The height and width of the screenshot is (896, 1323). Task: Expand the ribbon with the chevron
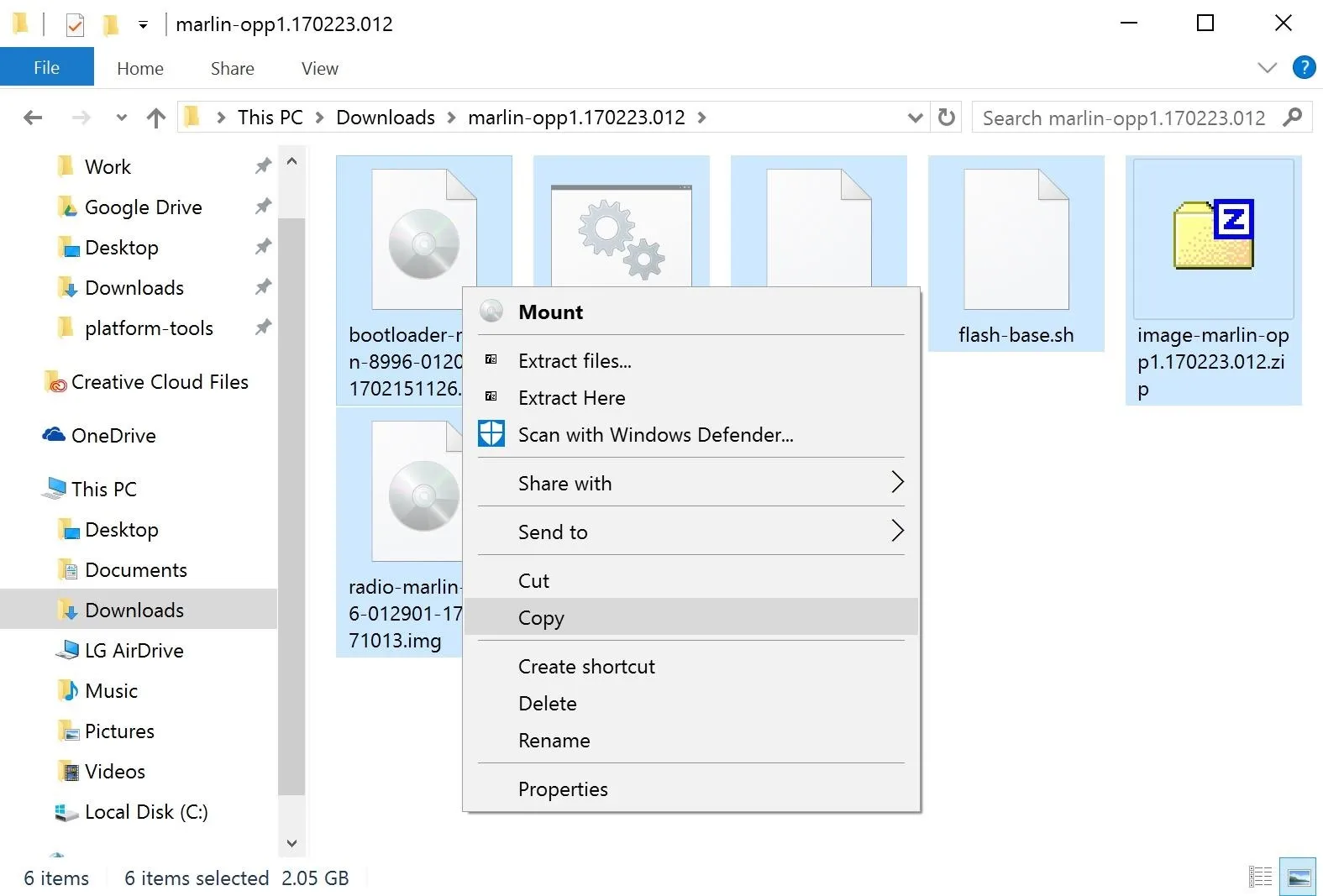click(1267, 68)
